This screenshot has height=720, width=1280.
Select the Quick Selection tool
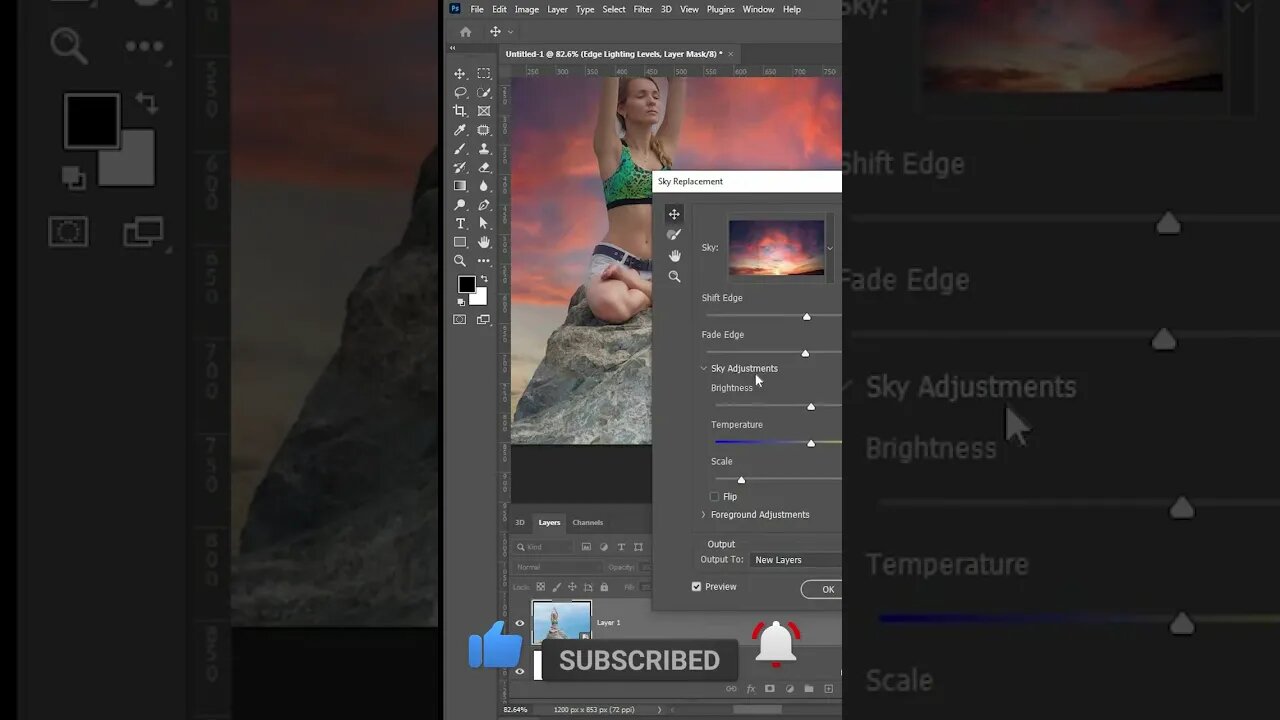click(484, 92)
